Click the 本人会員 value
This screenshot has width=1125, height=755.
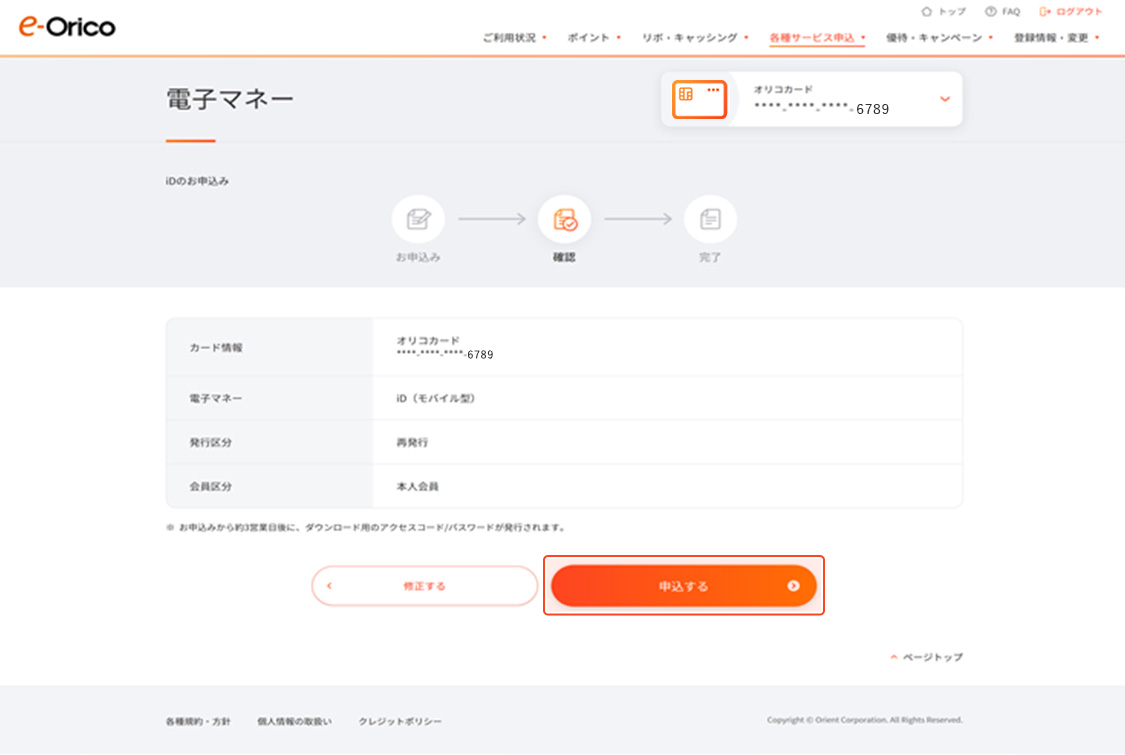tap(418, 487)
